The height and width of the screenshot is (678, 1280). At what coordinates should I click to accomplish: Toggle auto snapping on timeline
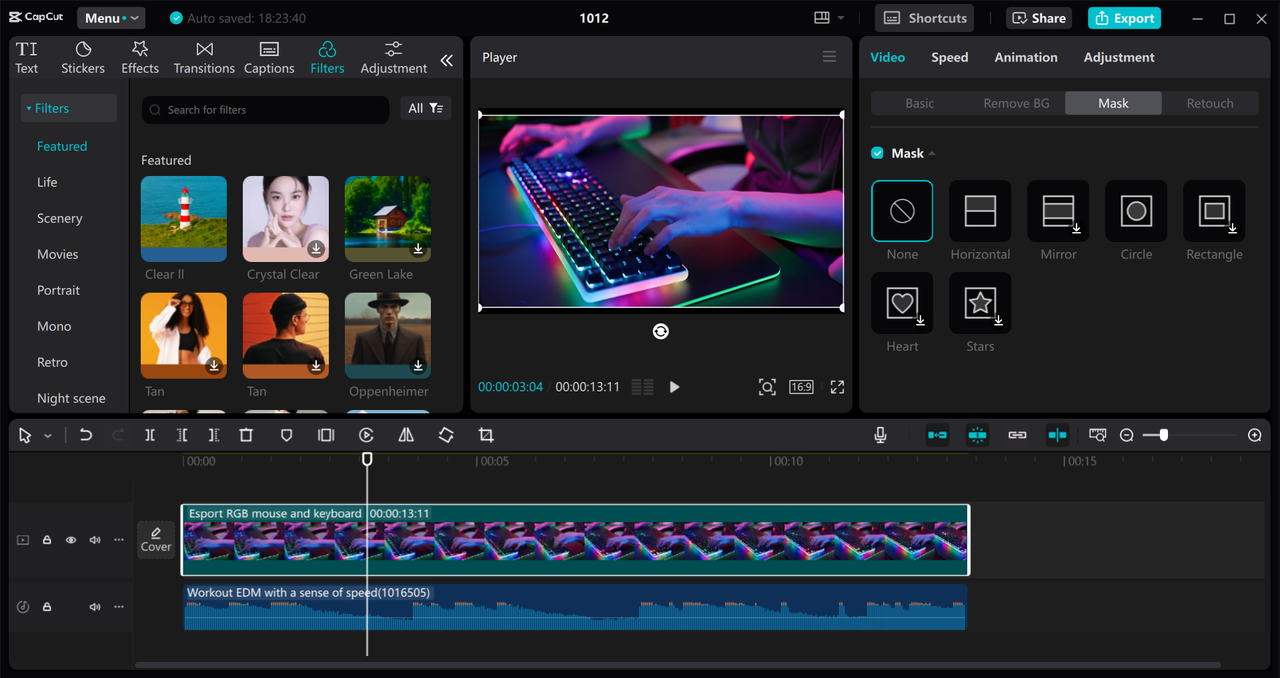click(978, 435)
